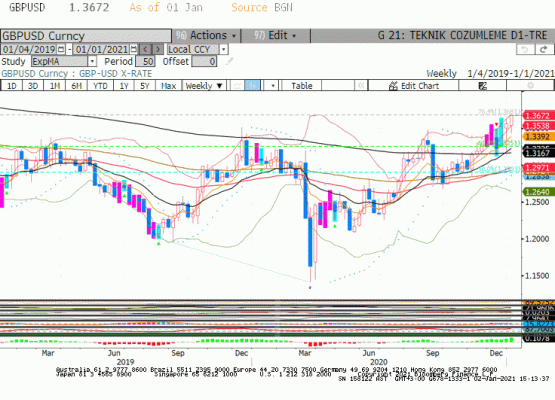Select the 1Y range tab
This screenshot has height=400, width=555.
point(124,86)
